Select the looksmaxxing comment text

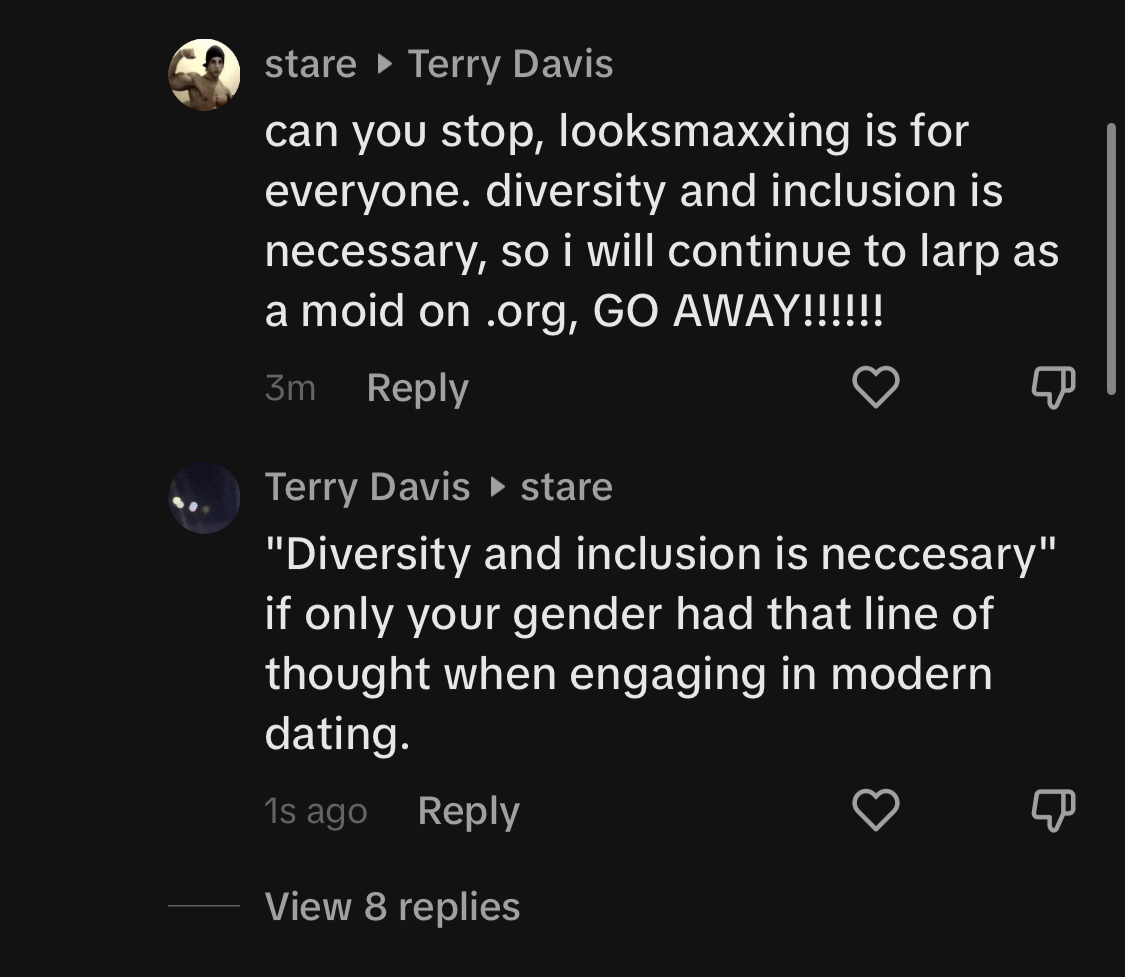point(662,221)
